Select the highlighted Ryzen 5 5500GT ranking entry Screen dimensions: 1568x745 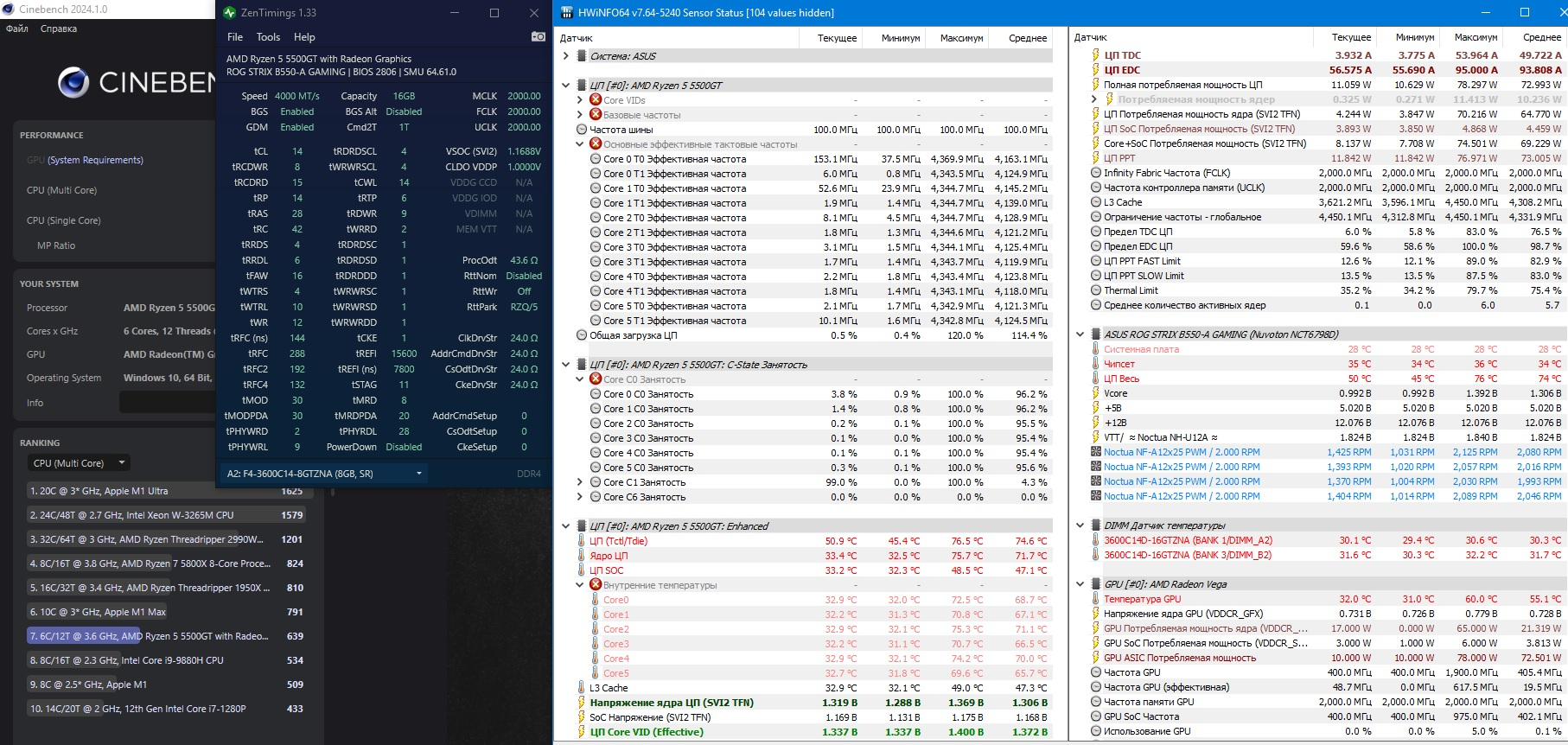[x=167, y=636]
